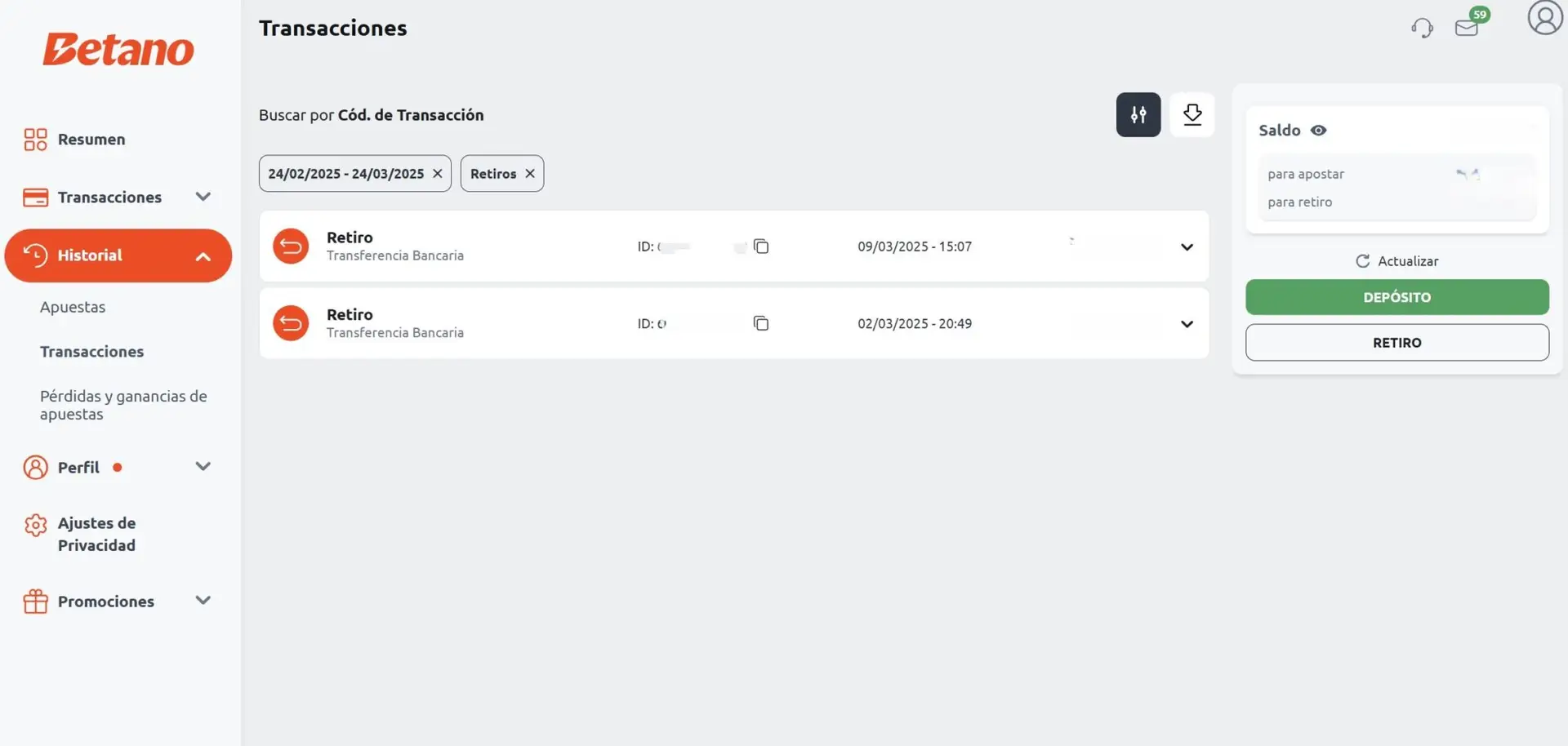
Task: Copy ID of 09/03/2025 withdrawal
Action: click(x=760, y=246)
